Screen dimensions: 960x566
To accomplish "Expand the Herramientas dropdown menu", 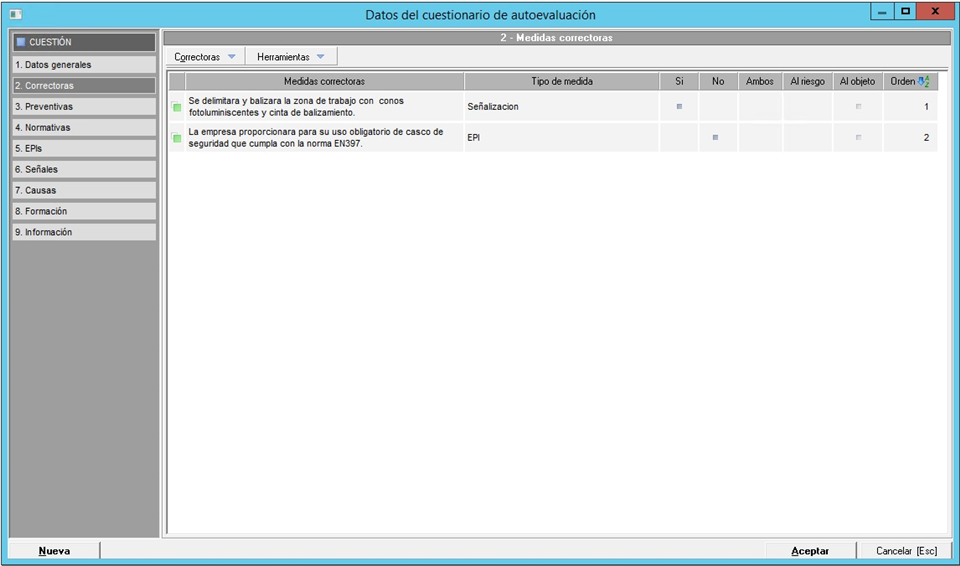I will point(291,57).
